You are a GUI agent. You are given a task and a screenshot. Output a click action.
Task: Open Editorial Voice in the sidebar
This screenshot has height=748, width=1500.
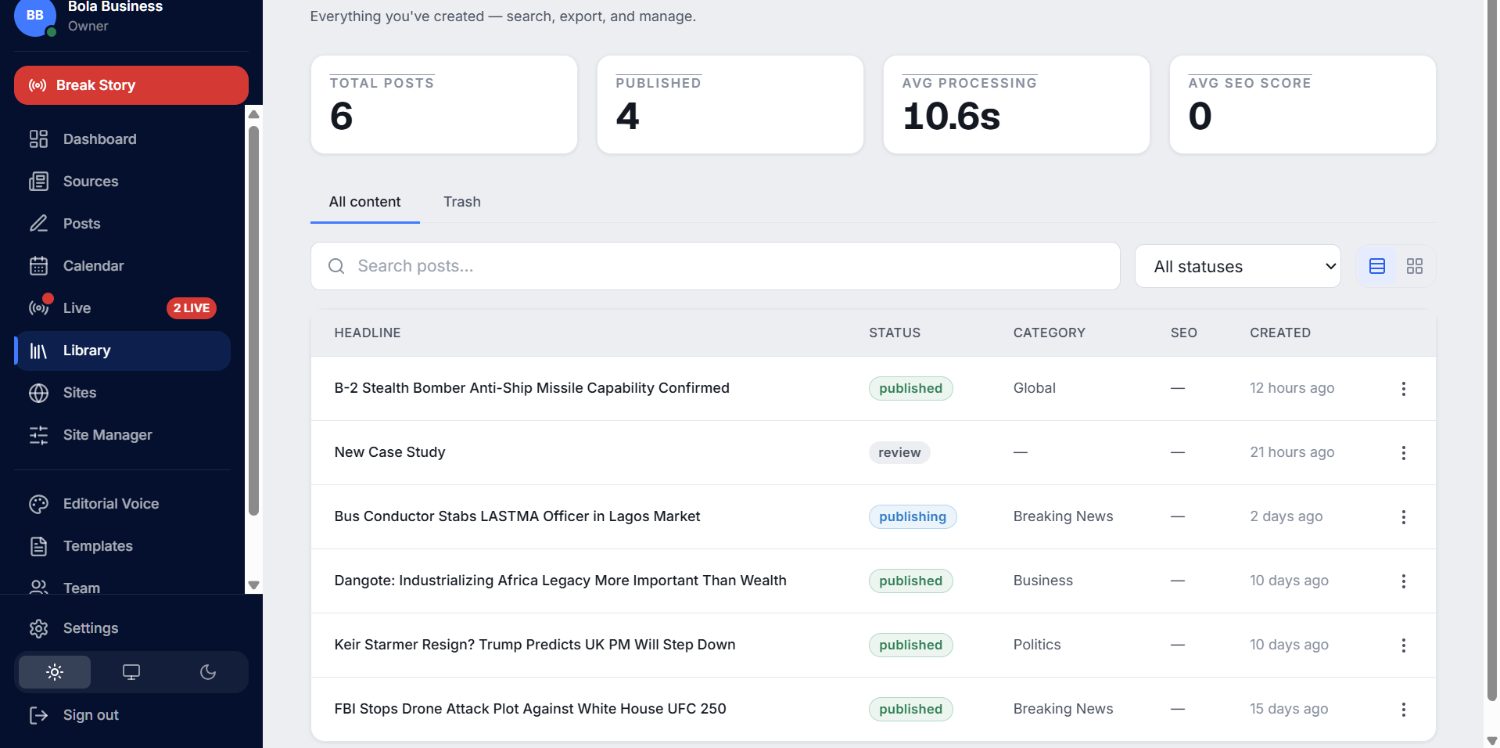coord(122,504)
